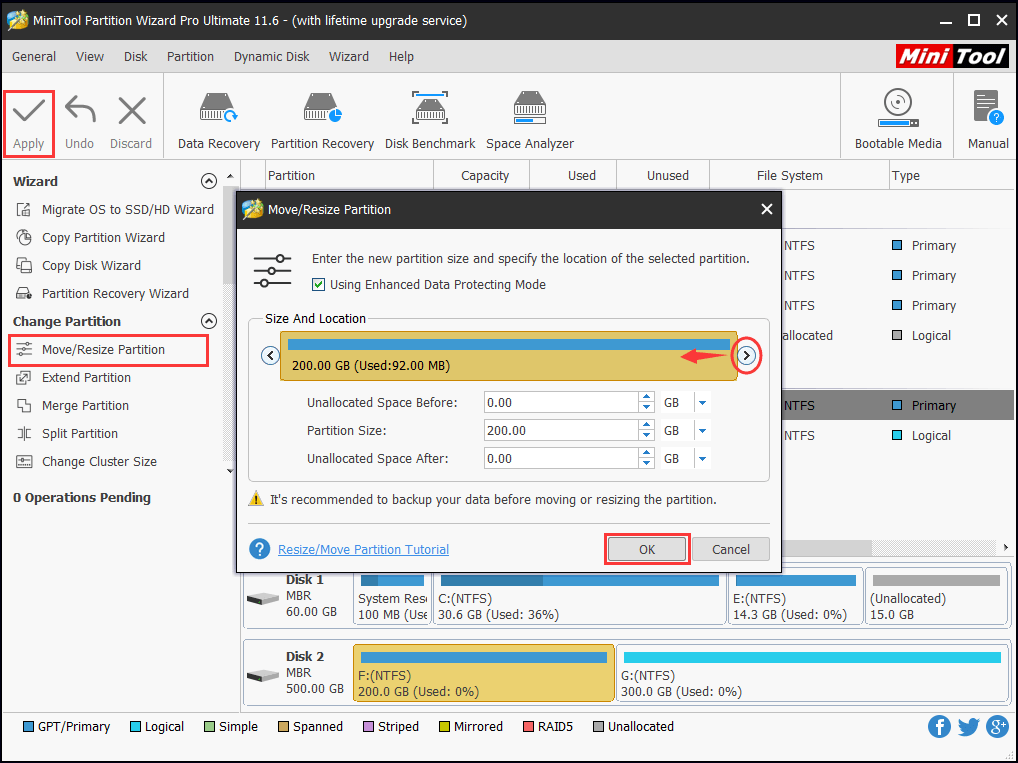The image size is (1018, 763).
Task: Collapse the Wizard section
Action: pyautogui.click(x=208, y=181)
